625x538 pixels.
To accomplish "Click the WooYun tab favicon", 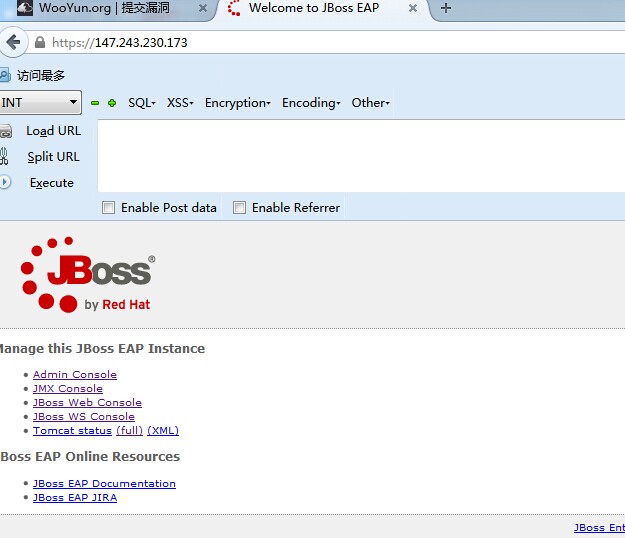I will pos(25,8).
